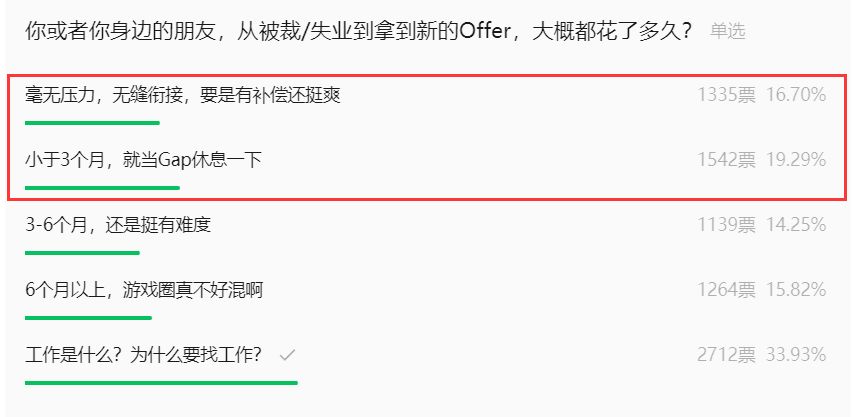
Task: Click the 2712票 vote count
Action: 726,355
